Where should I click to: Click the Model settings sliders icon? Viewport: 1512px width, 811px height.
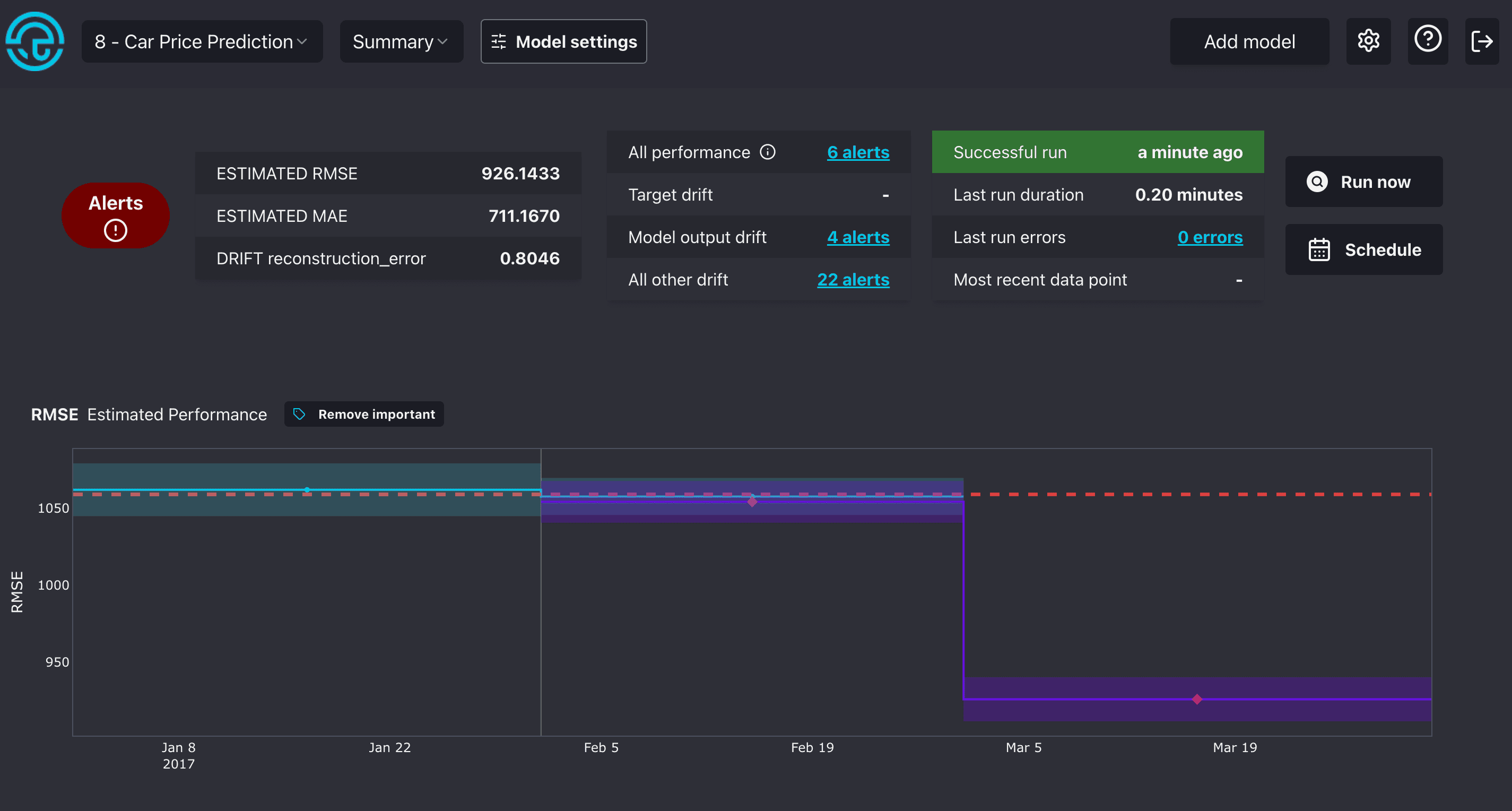(x=498, y=42)
